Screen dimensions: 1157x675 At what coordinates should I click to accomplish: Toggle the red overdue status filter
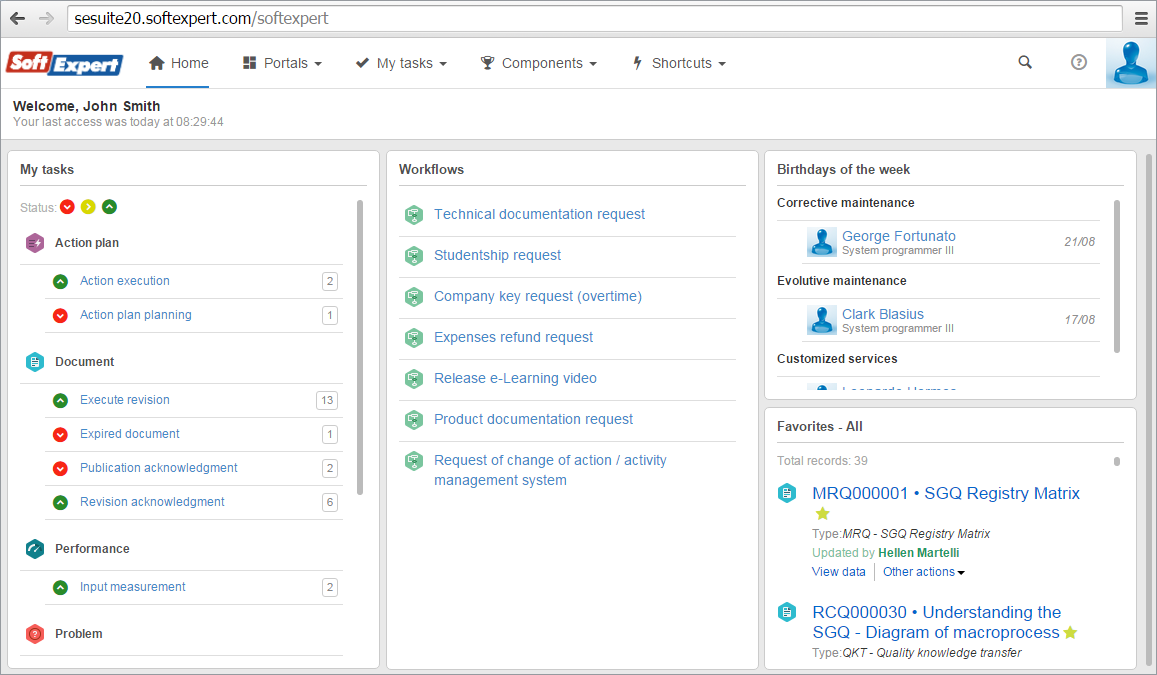68,207
